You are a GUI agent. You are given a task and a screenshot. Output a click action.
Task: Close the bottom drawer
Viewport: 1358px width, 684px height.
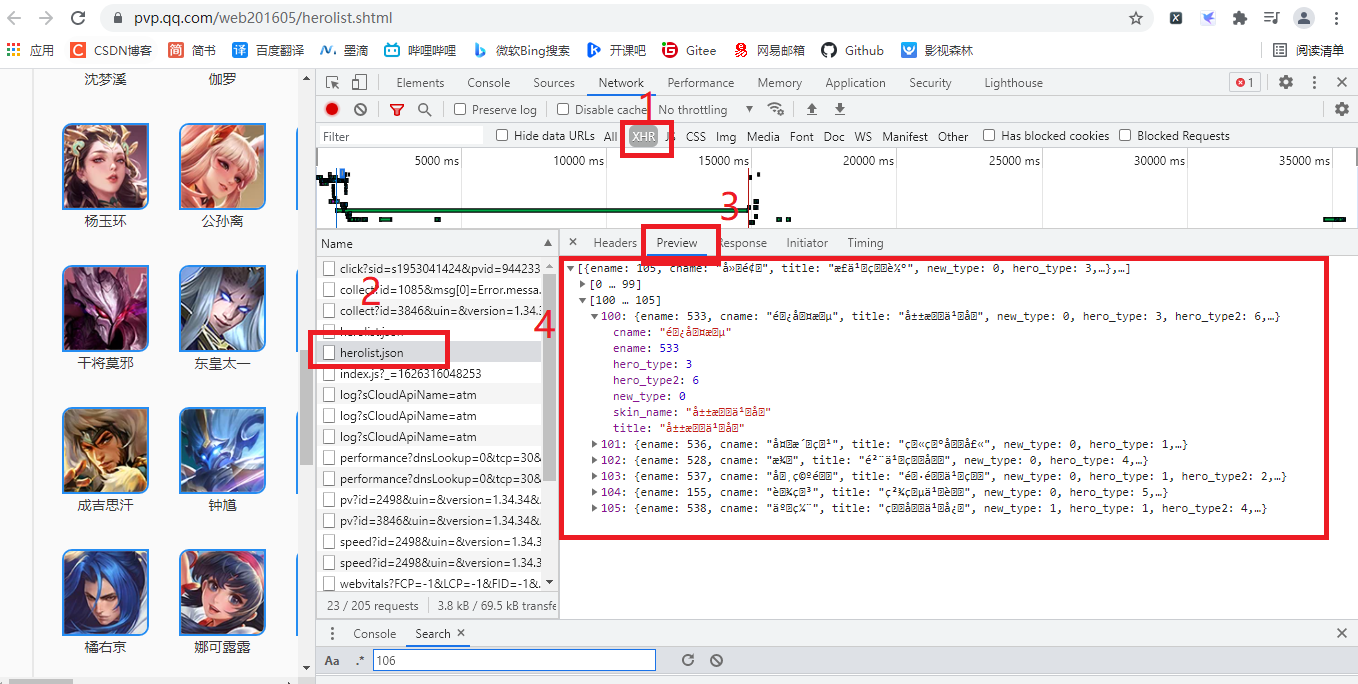(1342, 633)
